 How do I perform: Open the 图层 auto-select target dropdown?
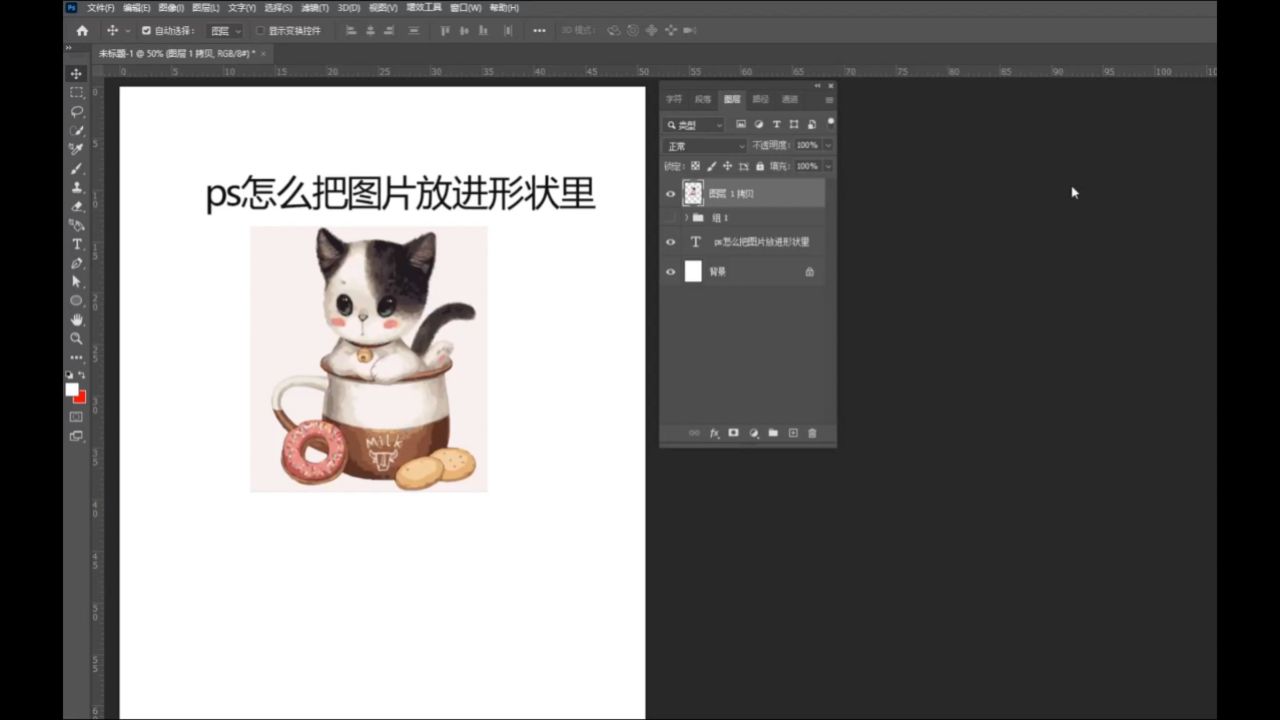(225, 31)
